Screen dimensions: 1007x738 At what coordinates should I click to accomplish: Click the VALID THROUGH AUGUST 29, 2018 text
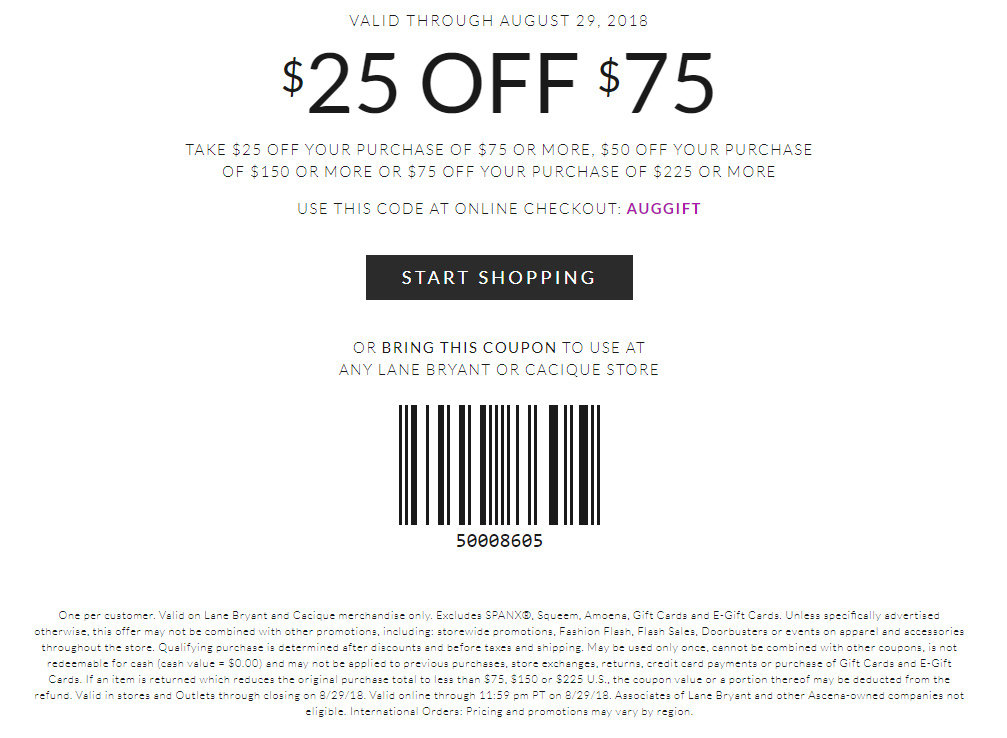(499, 21)
